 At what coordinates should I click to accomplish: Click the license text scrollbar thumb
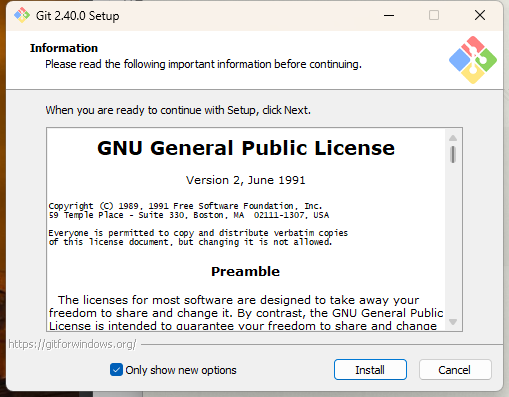coord(453,154)
